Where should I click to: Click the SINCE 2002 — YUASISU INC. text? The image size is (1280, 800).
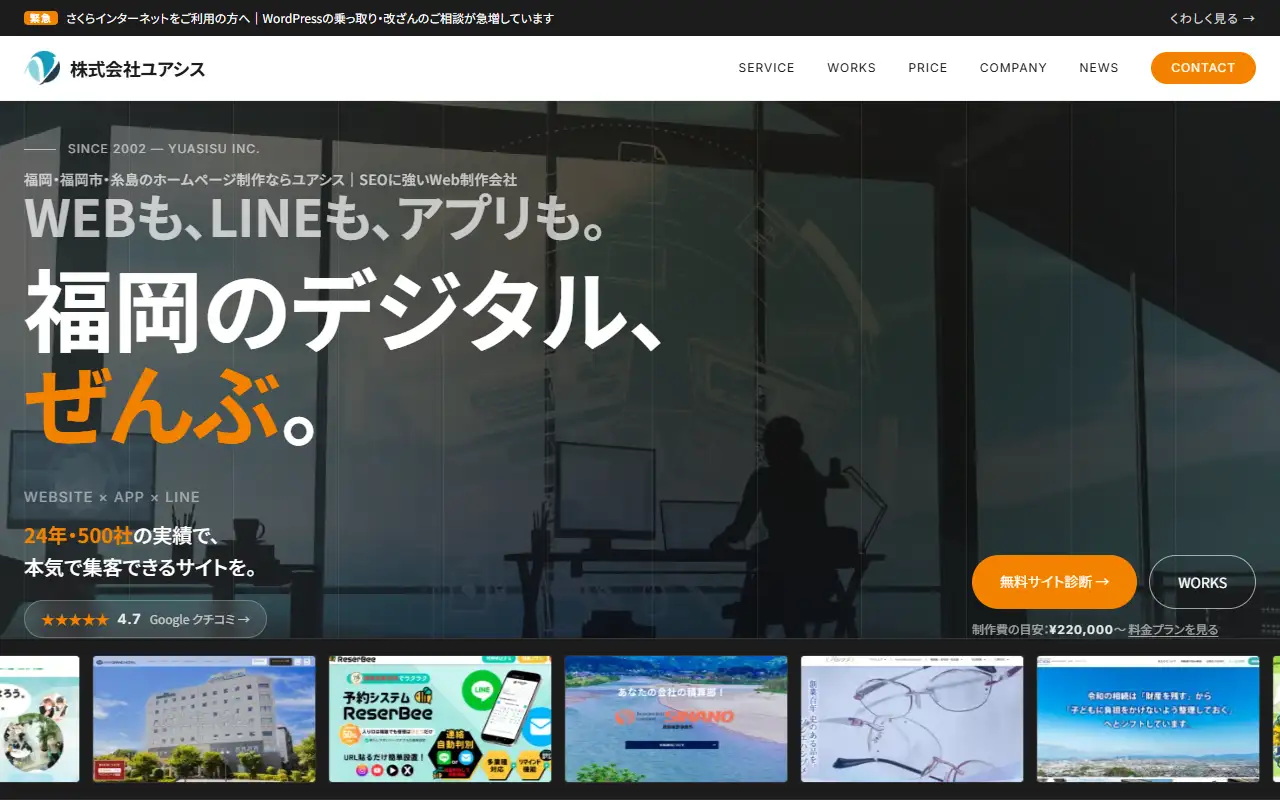pyautogui.click(x=164, y=149)
